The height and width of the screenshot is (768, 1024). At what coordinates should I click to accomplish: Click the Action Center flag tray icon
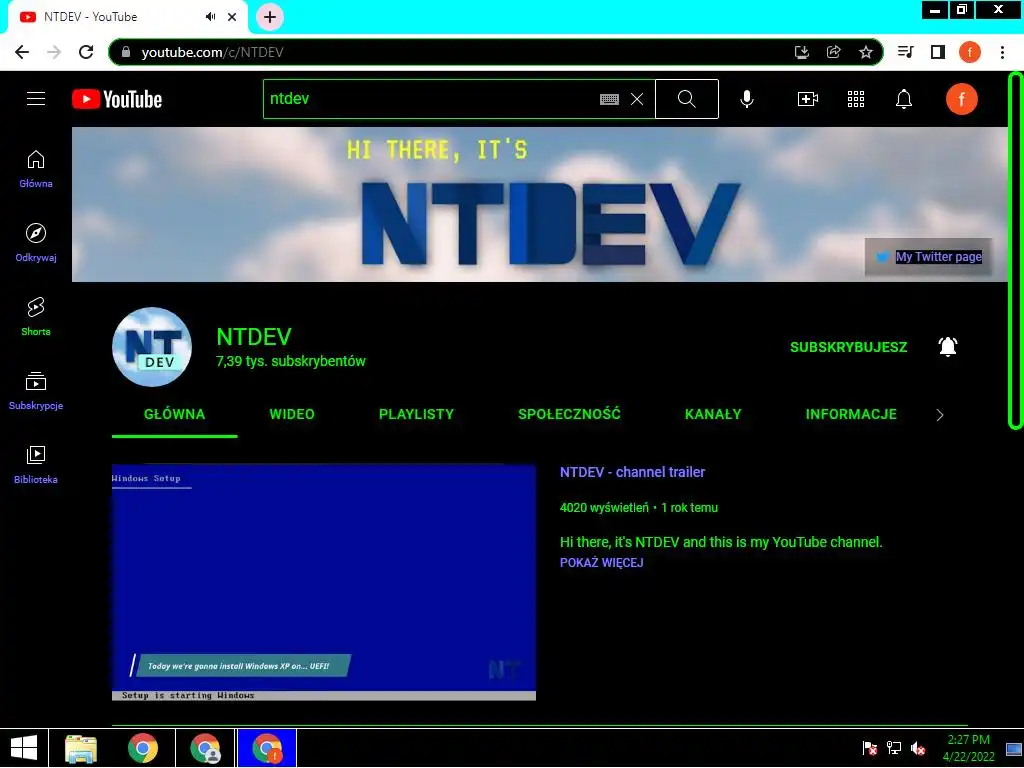(x=869, y=748)
